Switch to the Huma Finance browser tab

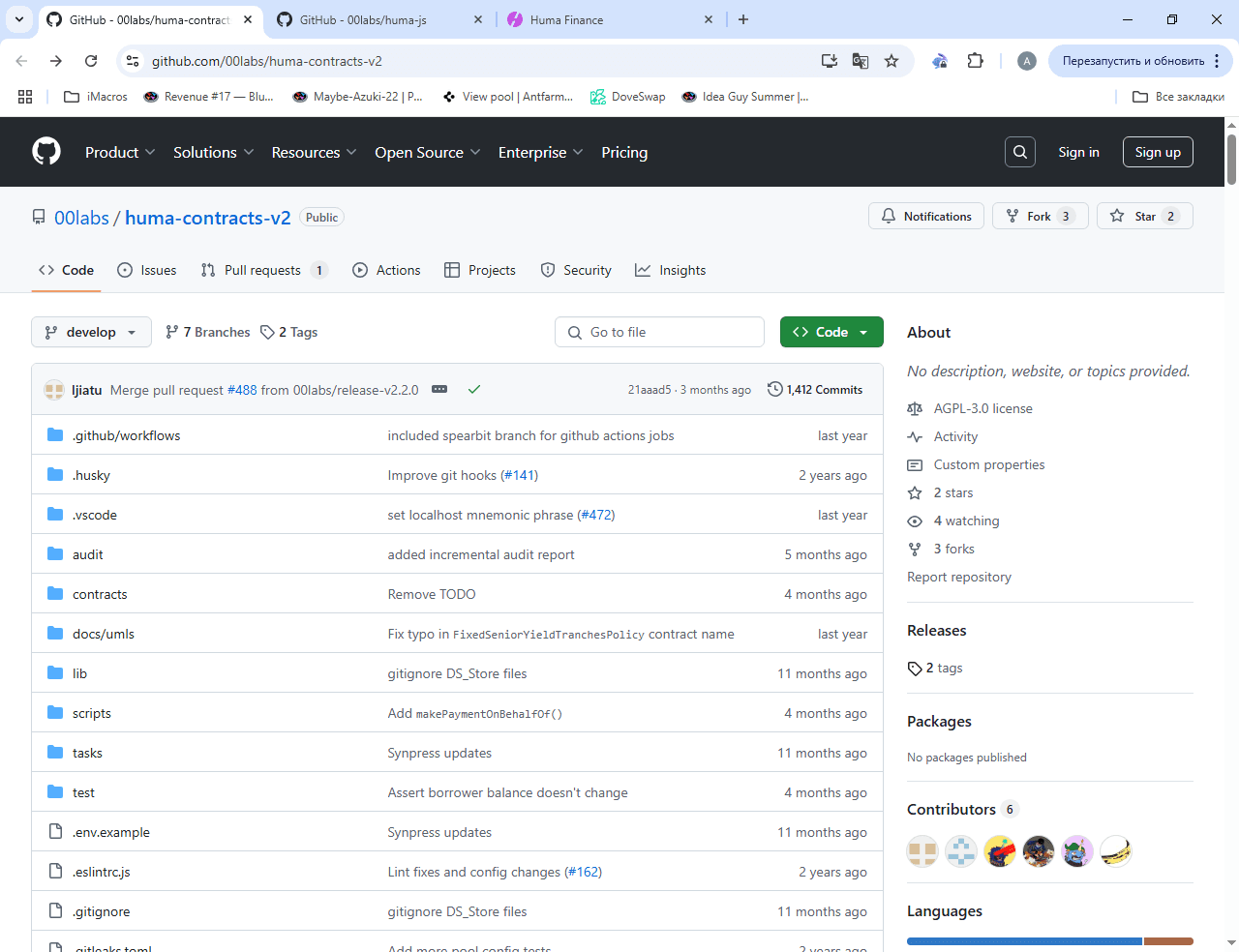610,19
